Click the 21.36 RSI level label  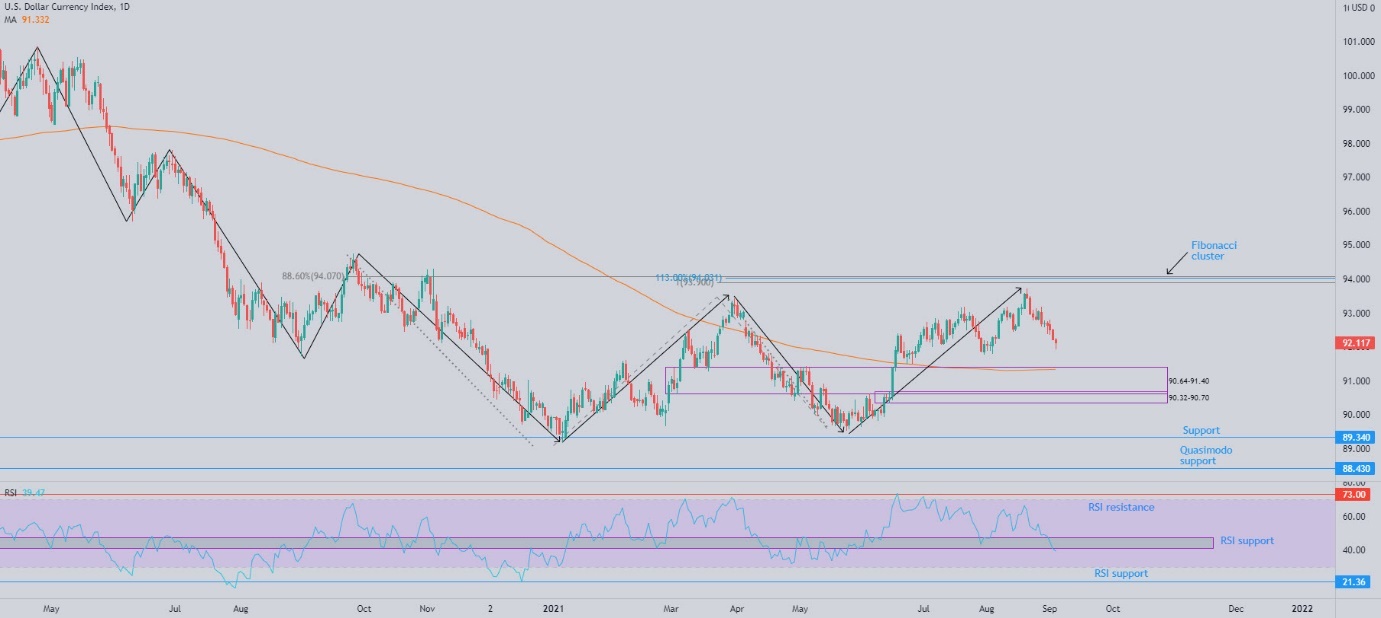pyautogui.click(x=1354, y=582)
